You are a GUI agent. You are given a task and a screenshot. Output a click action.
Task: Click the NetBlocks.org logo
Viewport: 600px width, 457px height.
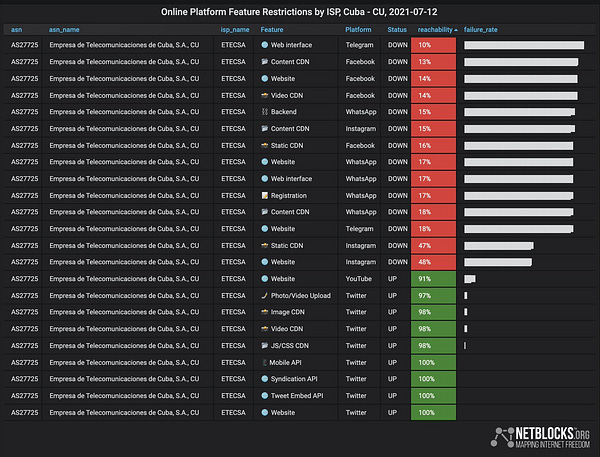540,437
